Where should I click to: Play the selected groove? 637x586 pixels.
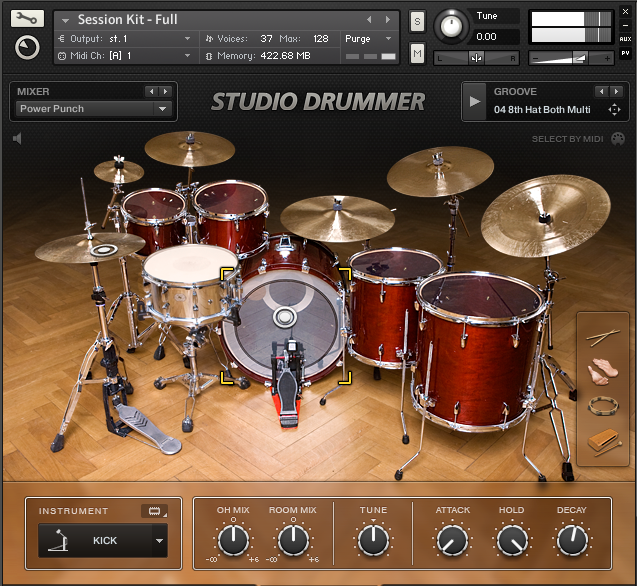pos(474,101)
